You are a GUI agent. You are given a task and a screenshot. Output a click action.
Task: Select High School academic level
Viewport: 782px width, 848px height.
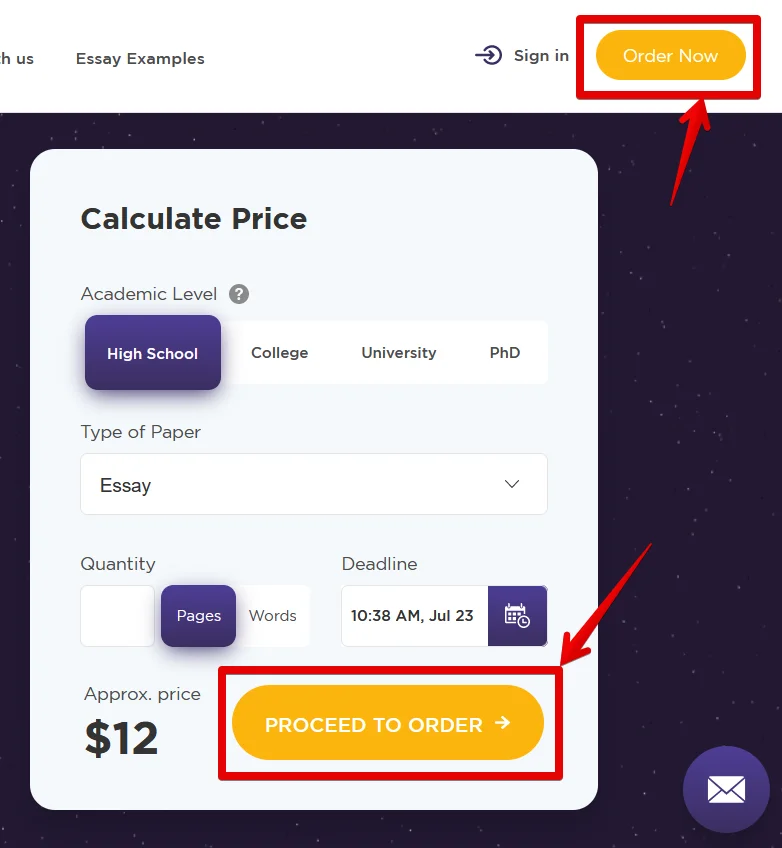click(153, 353)
